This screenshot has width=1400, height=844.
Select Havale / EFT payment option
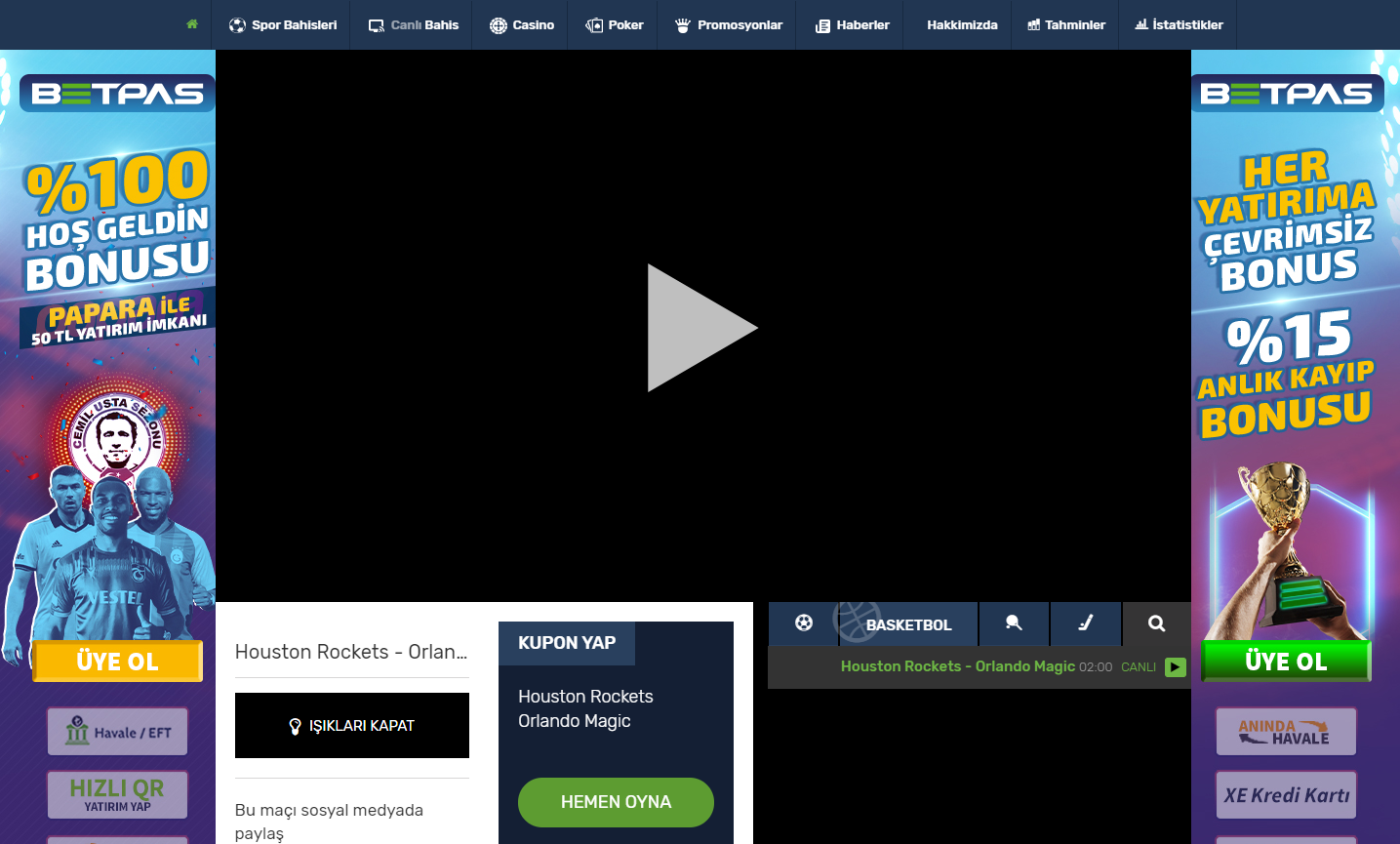click(x=117, y=732)
